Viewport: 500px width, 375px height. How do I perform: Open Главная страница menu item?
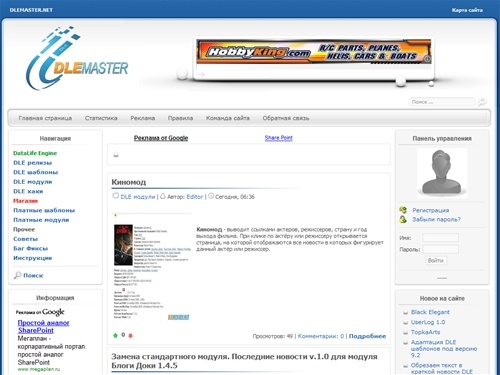click(45, 118)
